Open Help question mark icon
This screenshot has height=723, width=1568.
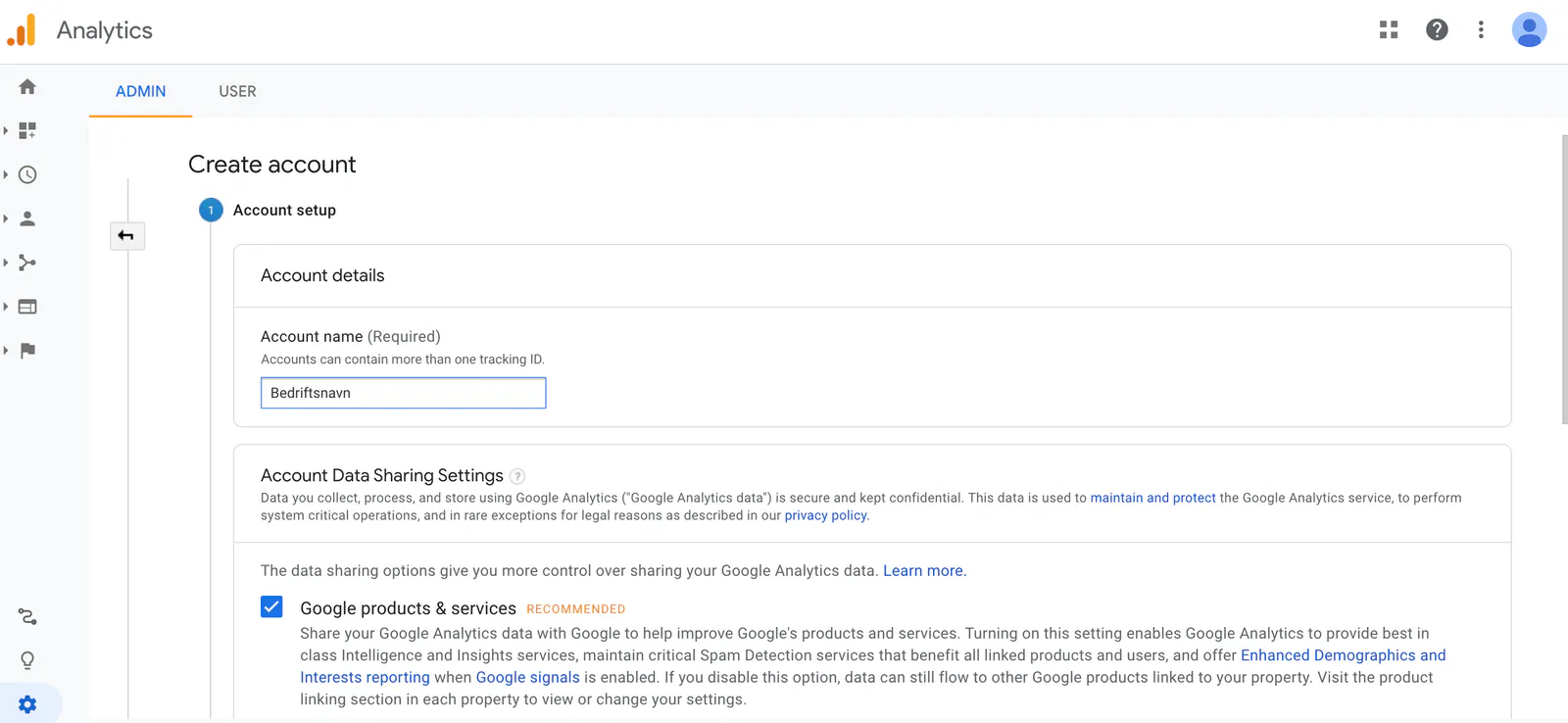click(1437, 30)
